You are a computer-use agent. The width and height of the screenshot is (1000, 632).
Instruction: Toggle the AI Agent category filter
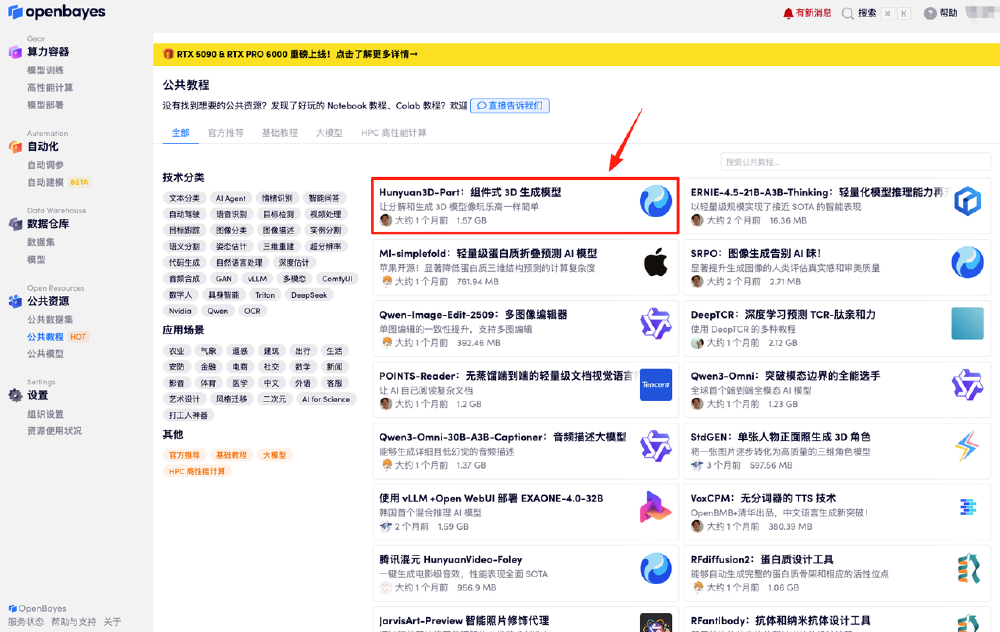point(231,197)
